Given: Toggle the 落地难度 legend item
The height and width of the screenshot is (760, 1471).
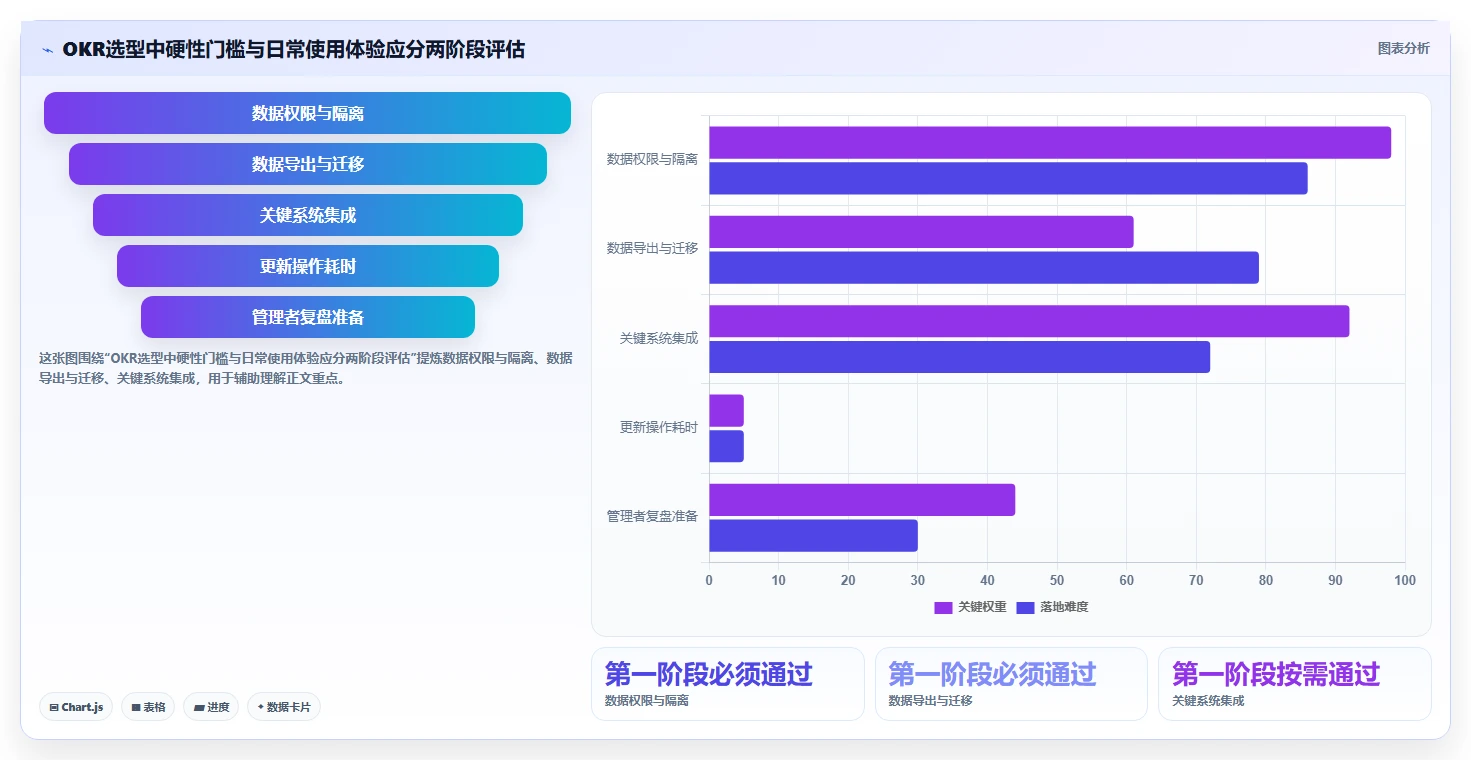Looking at the screenshot, I should point(1052,607).
